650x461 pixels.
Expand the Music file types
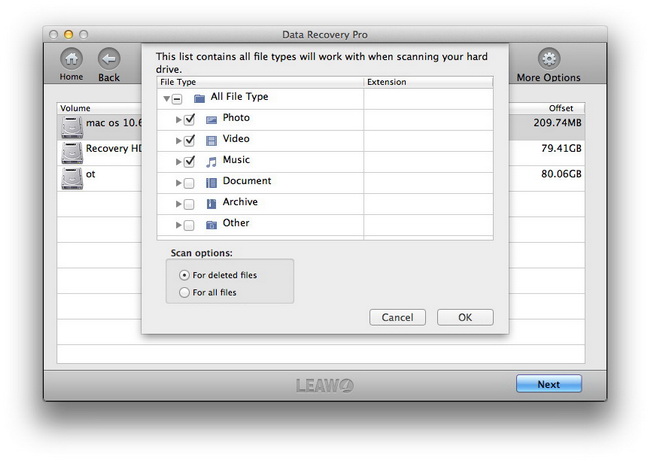[x=179, y=162]
